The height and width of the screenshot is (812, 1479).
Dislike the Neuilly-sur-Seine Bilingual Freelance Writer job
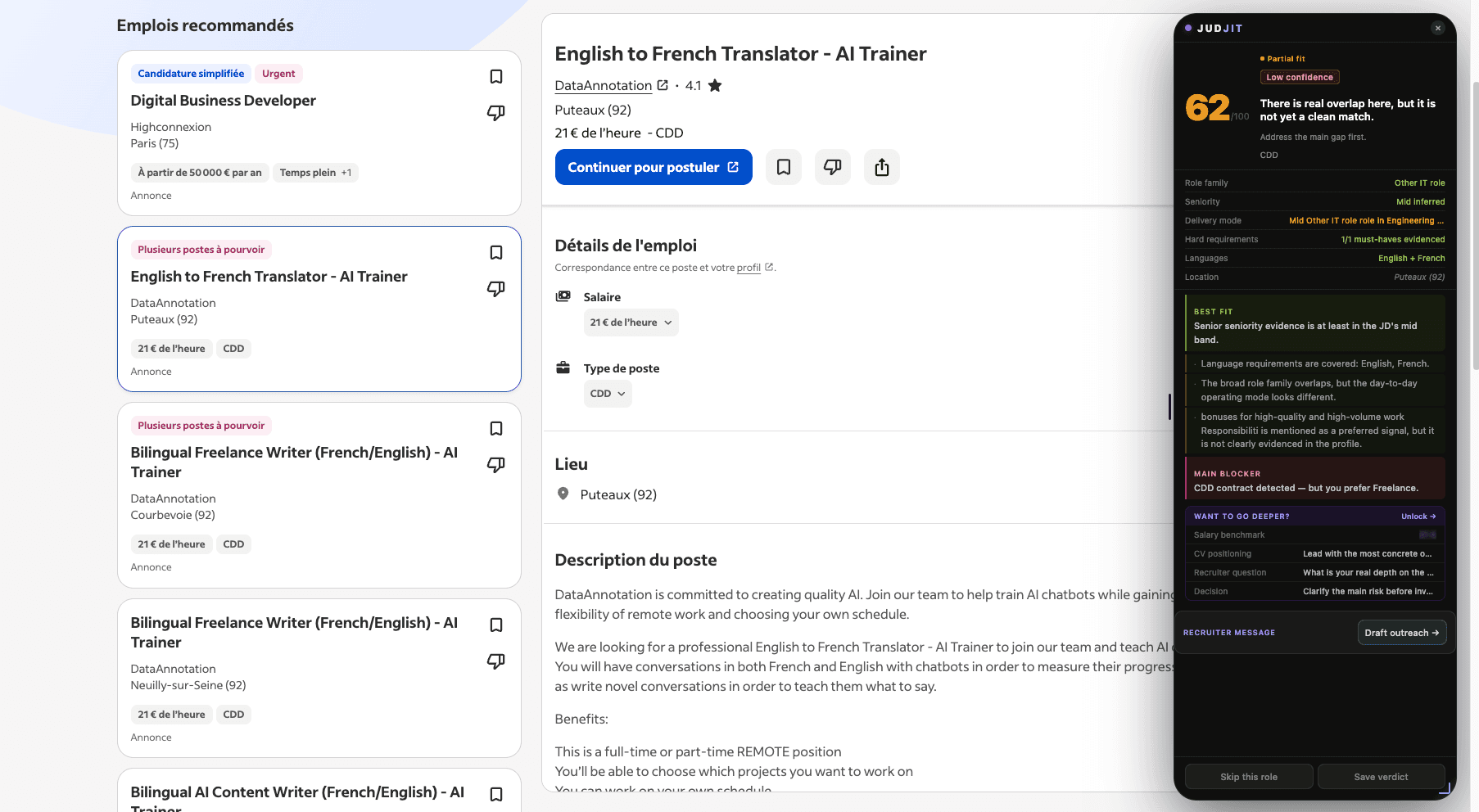tap(496, 661)
